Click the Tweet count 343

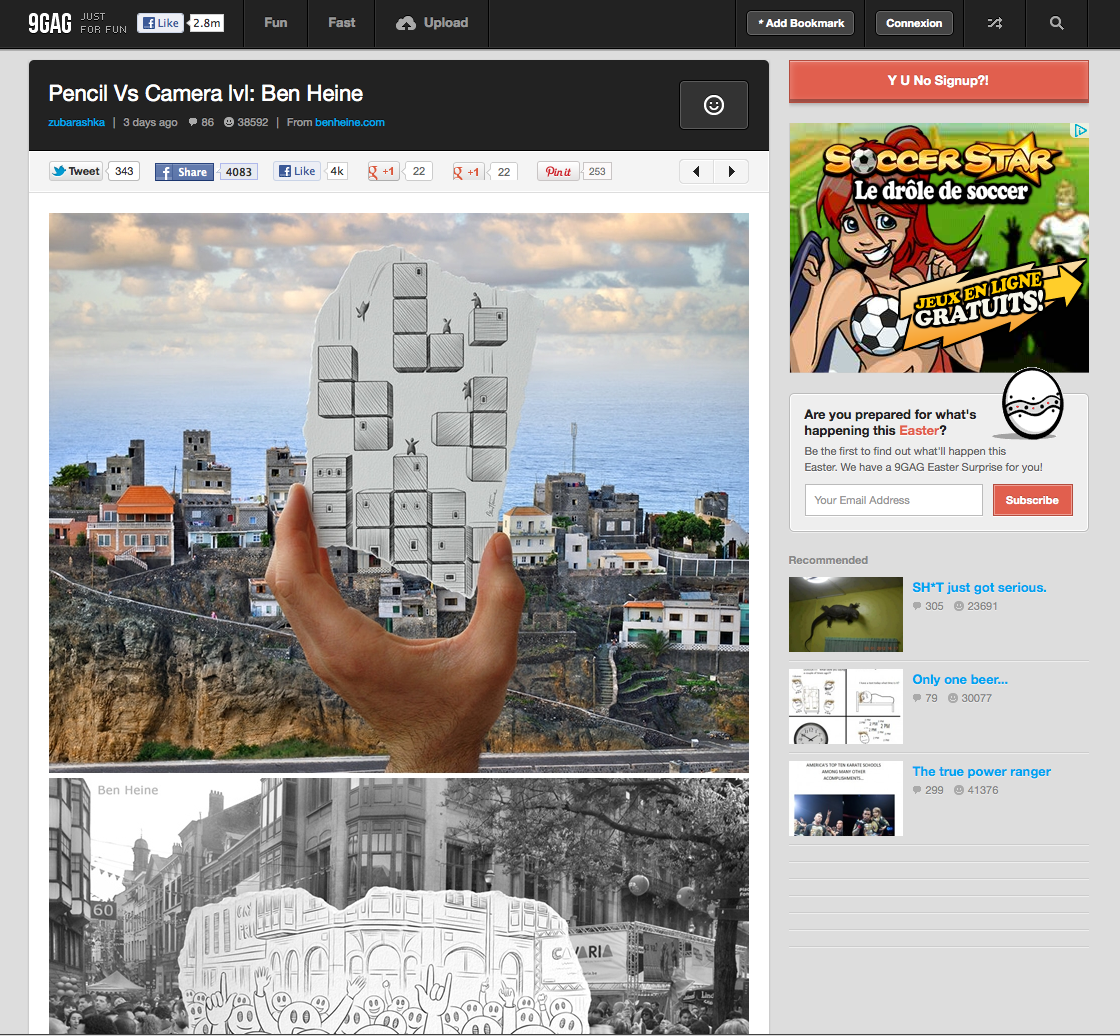[x=124, y=171]
